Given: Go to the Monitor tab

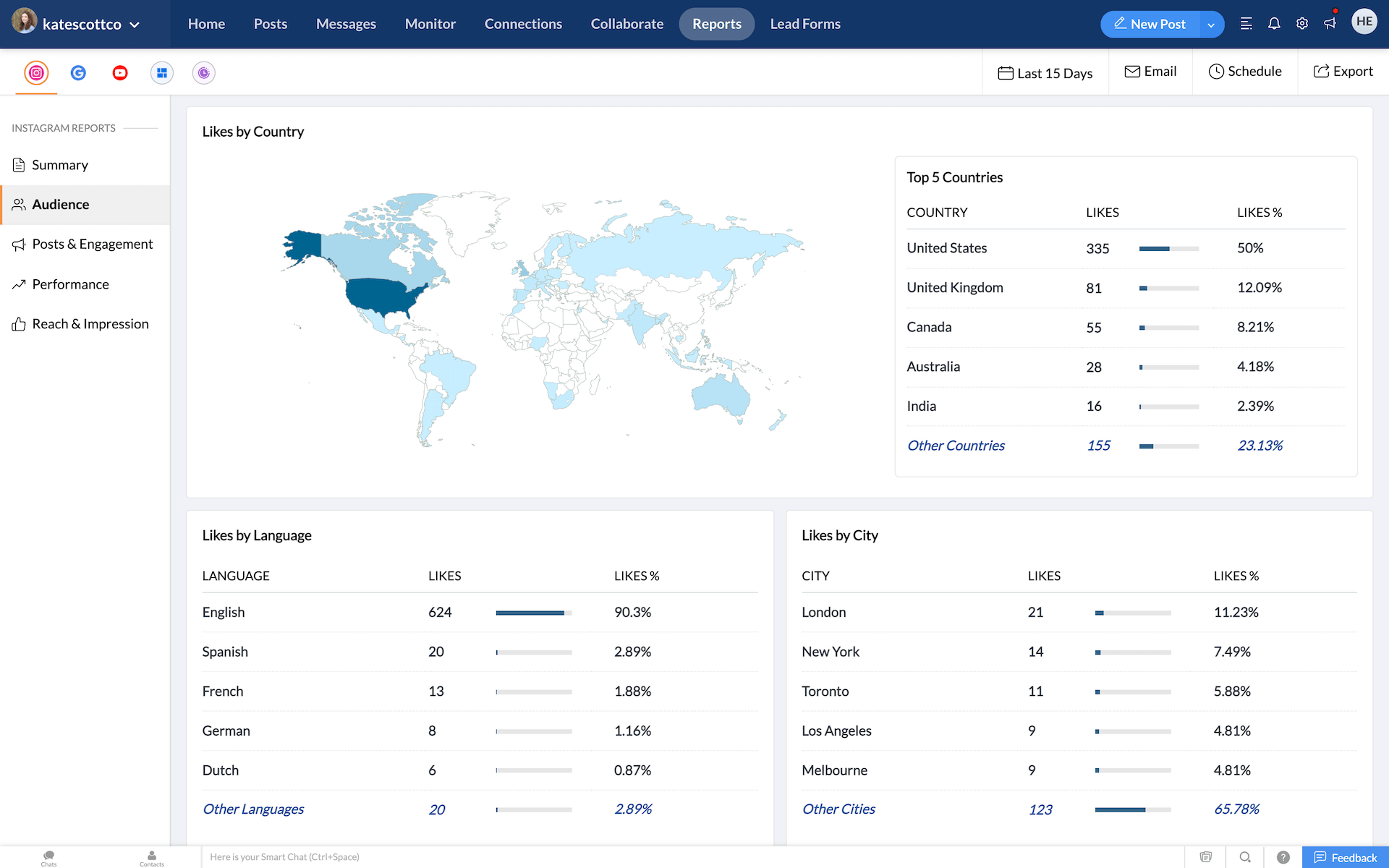Looking at the screenshot, I should pos(430,24).
